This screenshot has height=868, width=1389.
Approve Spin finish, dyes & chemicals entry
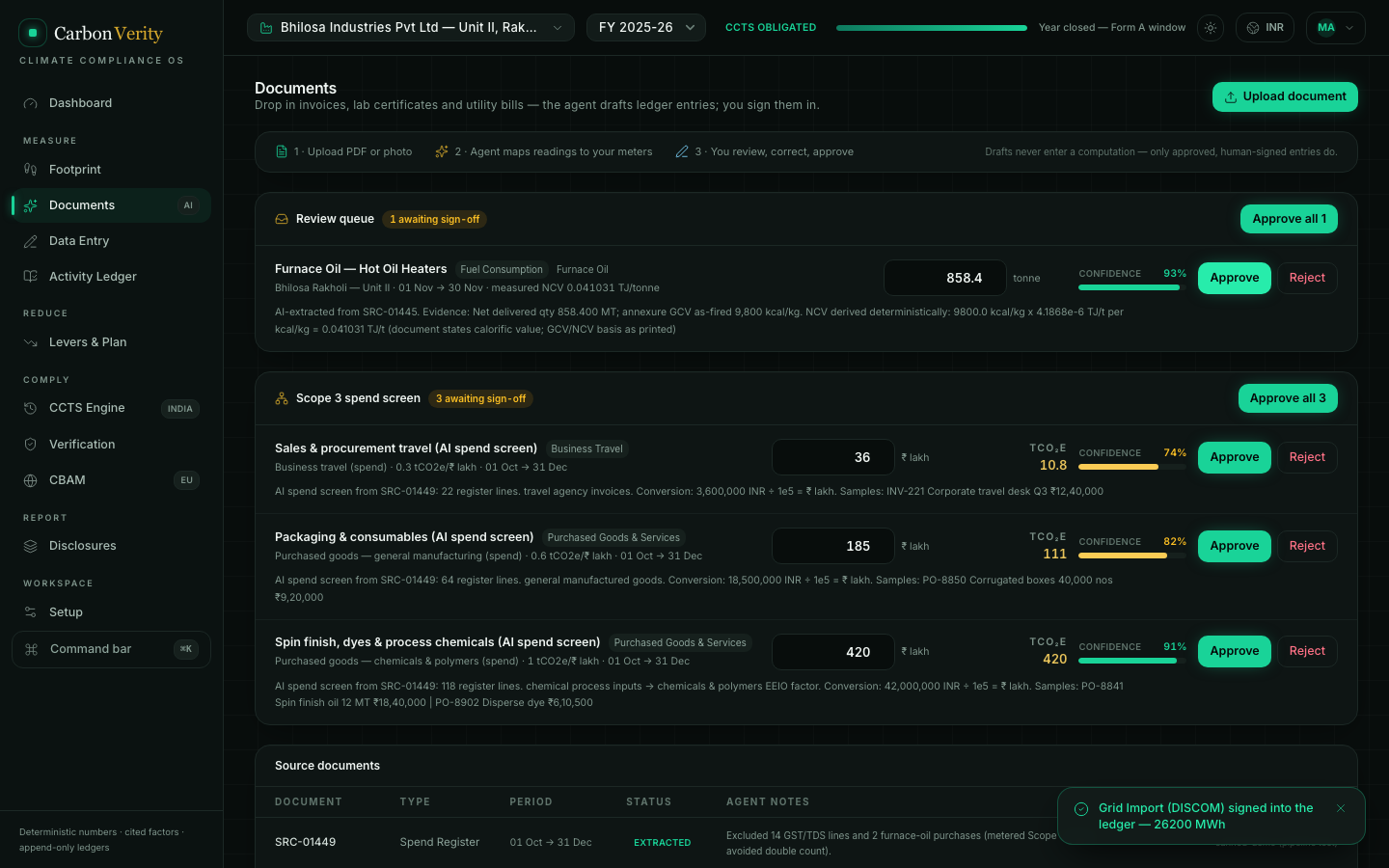(1235, 651)
